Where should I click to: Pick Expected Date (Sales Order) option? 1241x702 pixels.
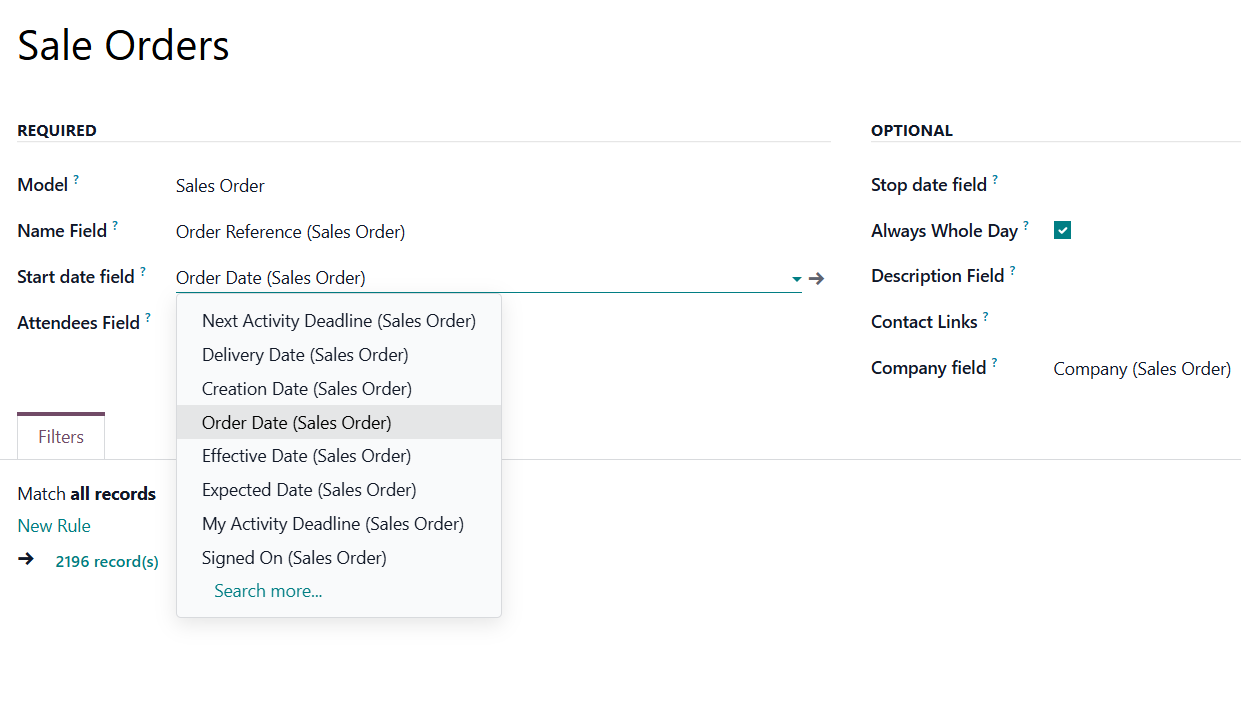coord(309,490)
